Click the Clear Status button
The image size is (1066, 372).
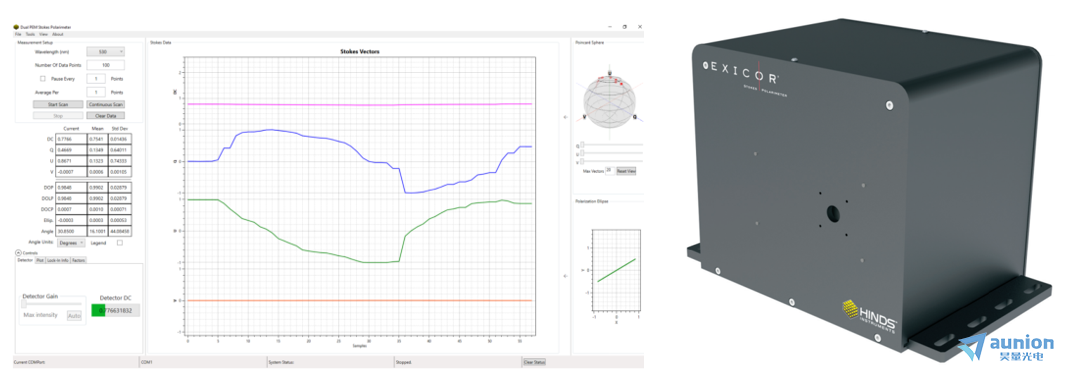(534, 362)
